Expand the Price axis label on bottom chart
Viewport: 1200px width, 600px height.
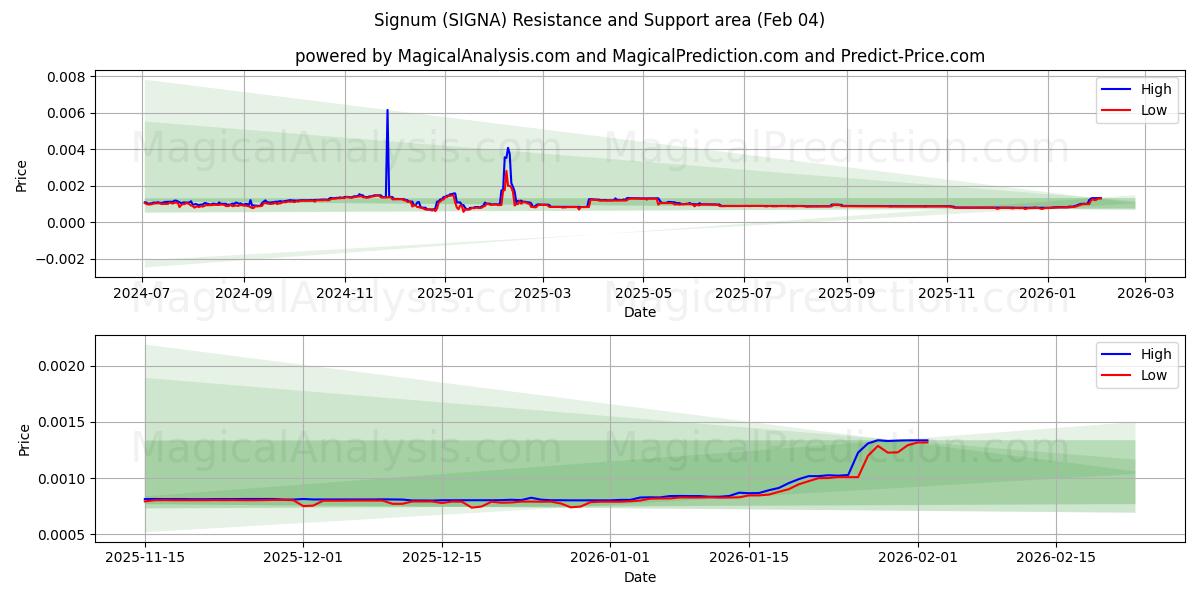click(x=22, y=438)
